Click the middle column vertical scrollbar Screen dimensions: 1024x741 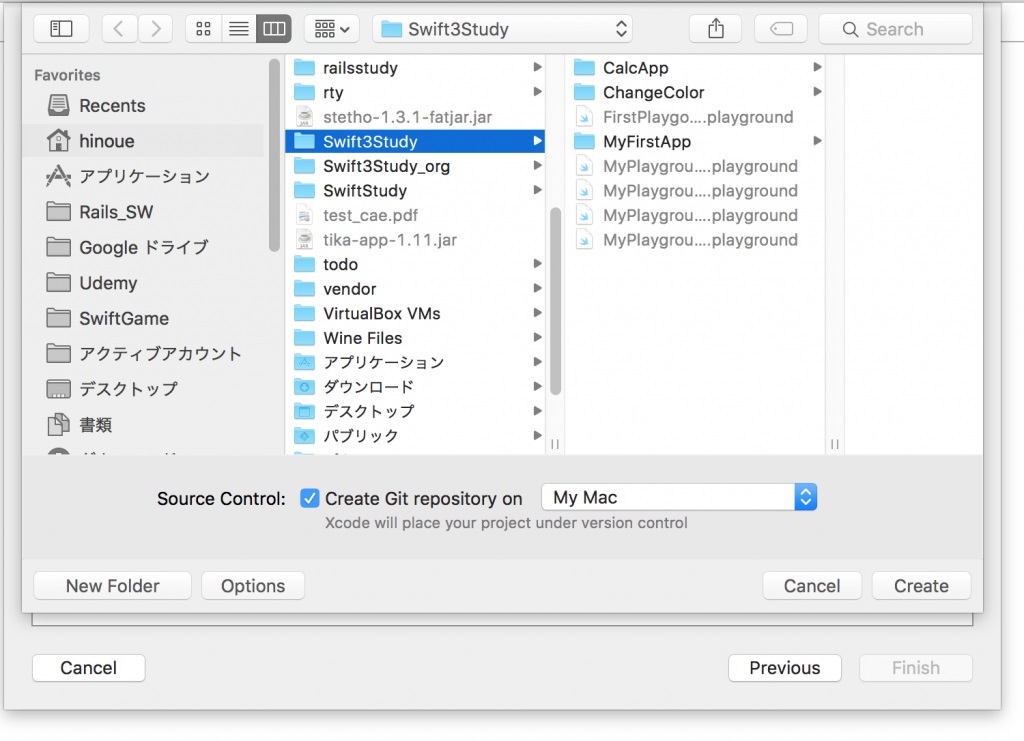(x=555, y=300)
